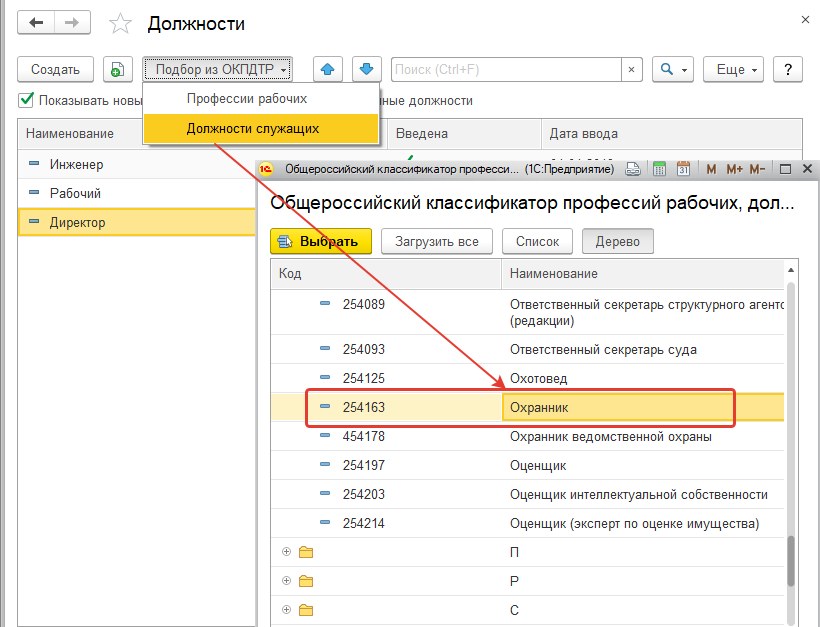Click the favorites star next to Должности
820x627 pixels.
[119, 23]
